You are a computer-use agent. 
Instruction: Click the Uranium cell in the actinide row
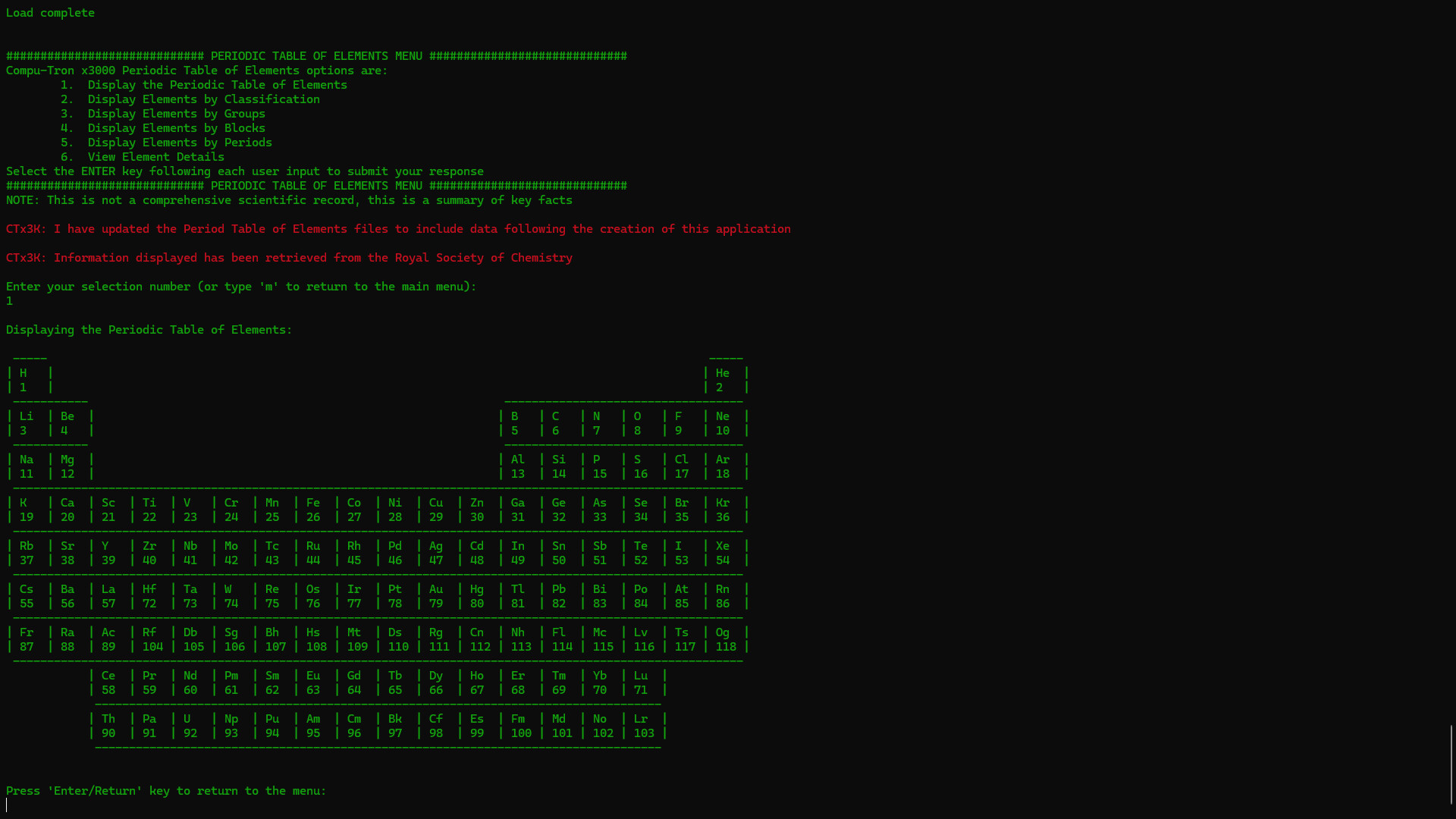[190, 726]
